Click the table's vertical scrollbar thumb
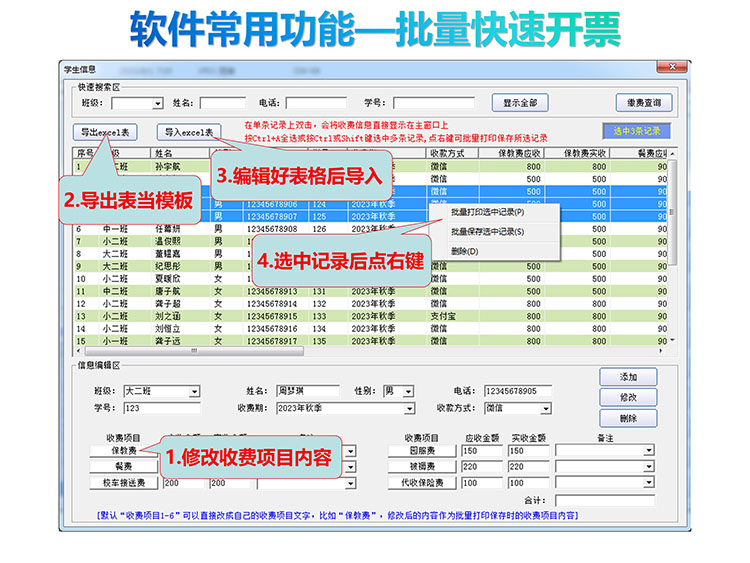750x563 pixels. pos(673,212)
